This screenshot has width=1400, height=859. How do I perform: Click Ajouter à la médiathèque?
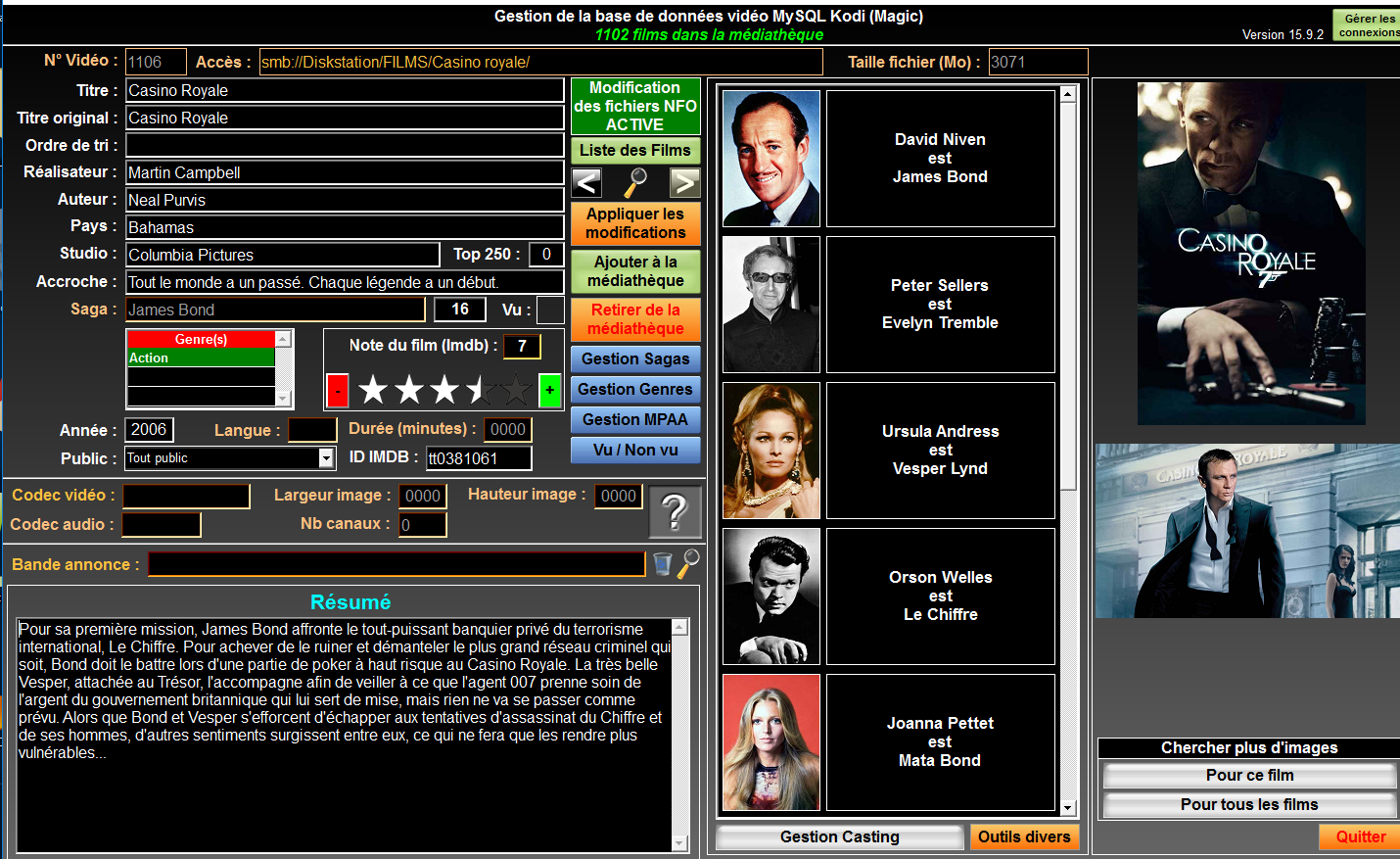coord(635,271)
